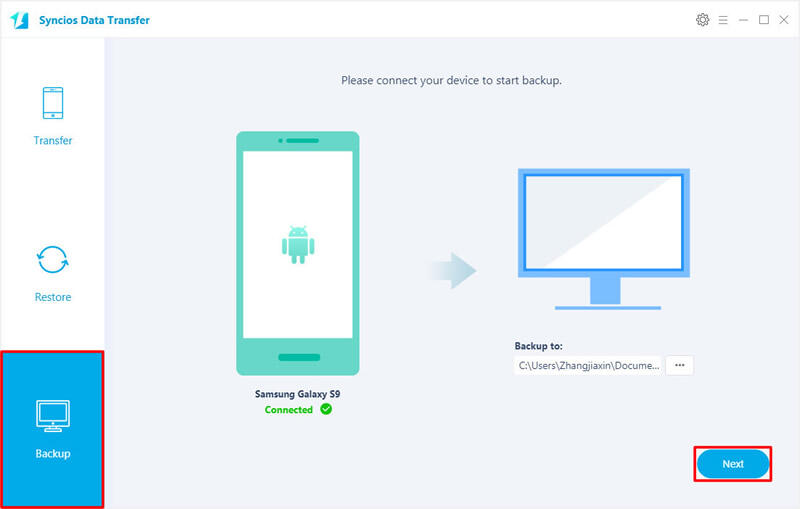Maximize the Syncios window
800x509 pixels.
pyautogui.click(x=764, y=20)
